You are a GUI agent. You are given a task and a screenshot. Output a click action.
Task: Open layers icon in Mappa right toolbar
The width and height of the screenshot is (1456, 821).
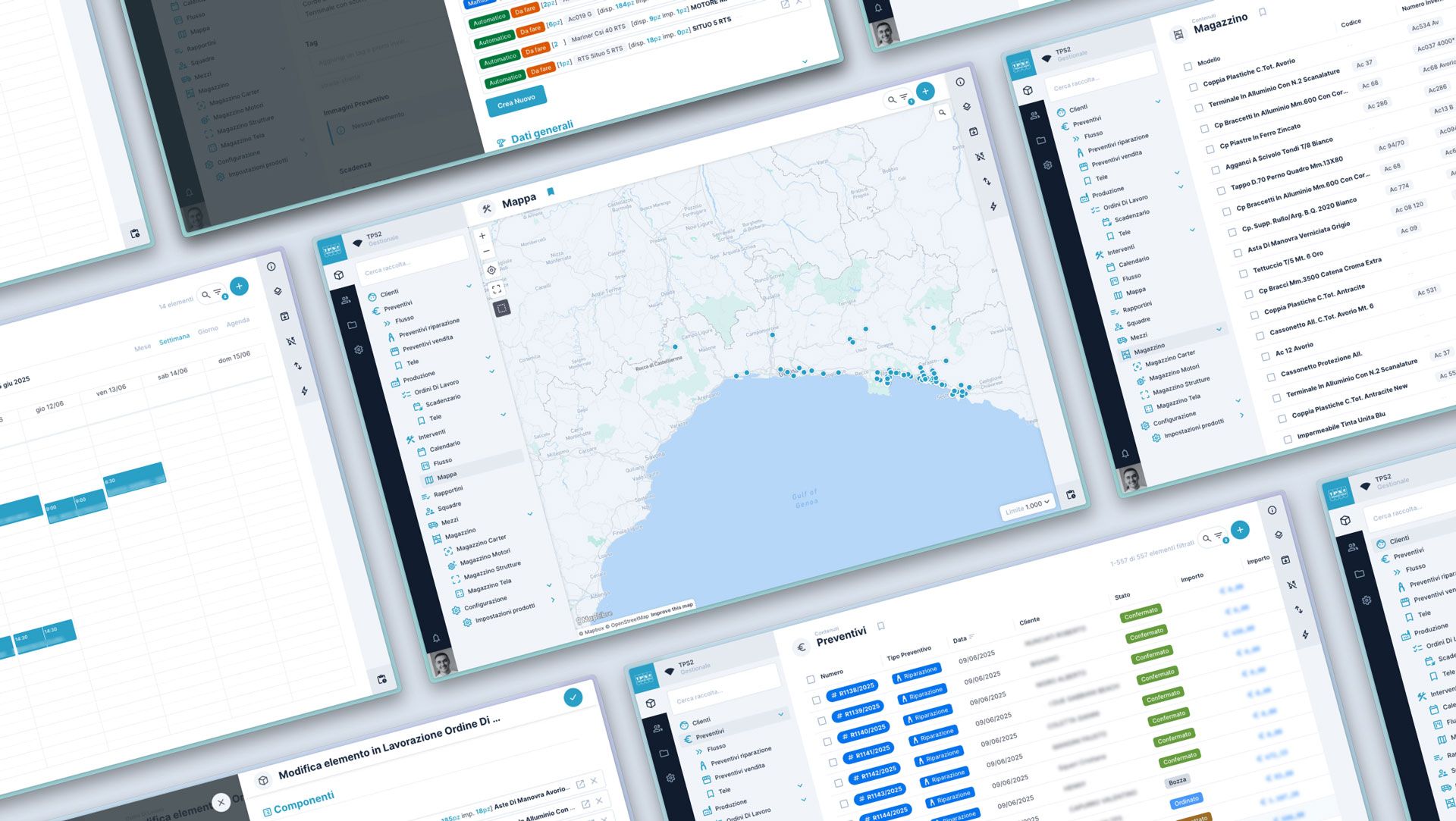pyautogui.click(x=967, y=107)
